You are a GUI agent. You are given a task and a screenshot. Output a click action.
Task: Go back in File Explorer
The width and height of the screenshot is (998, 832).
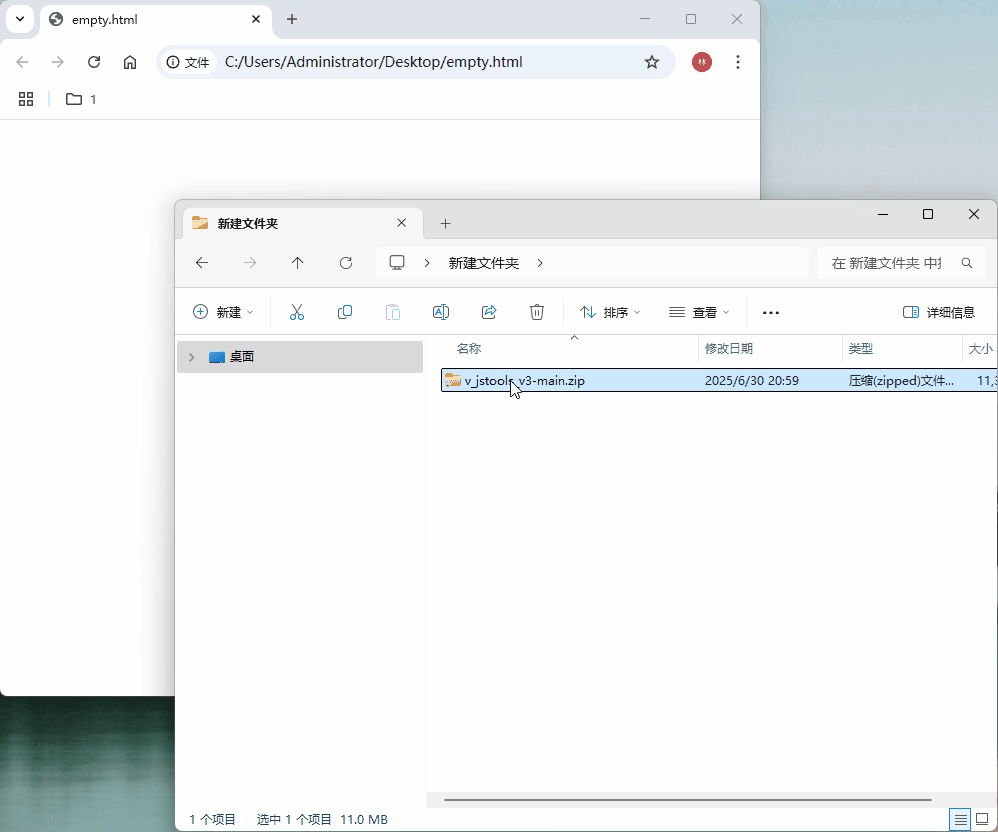pos(202,263)
